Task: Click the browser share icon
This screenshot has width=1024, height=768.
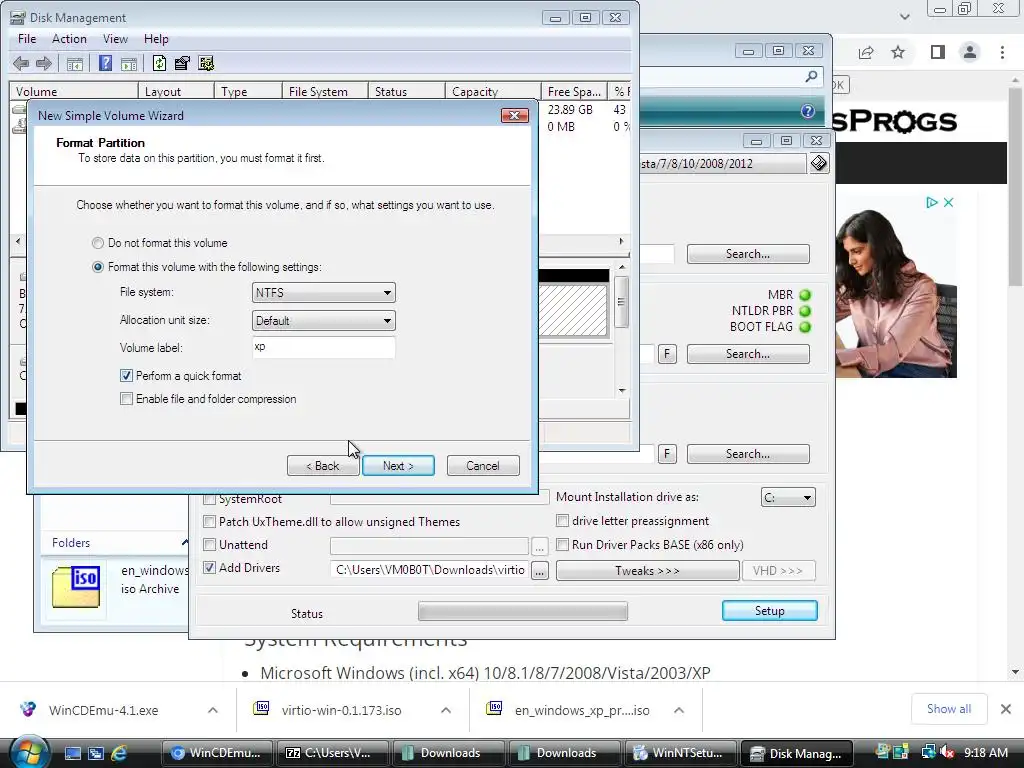Action: coord(866,52)
